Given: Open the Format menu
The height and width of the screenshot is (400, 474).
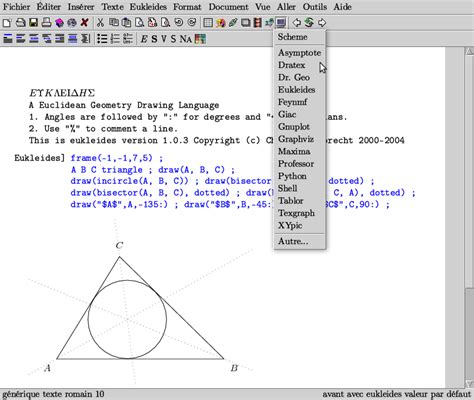Looking at the screenshot, I should click(187, 7).
